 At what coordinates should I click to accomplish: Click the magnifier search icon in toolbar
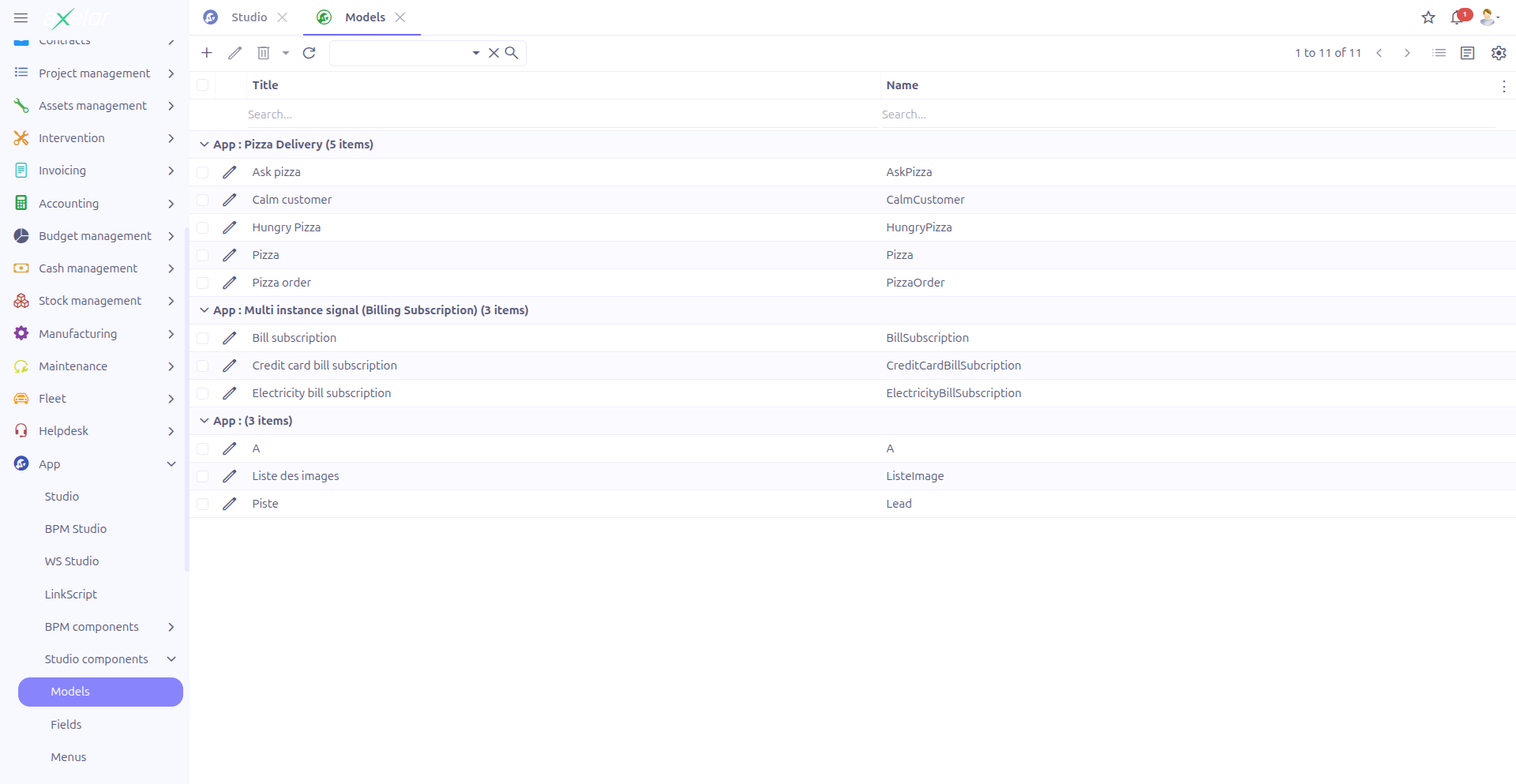pos(512,53)
